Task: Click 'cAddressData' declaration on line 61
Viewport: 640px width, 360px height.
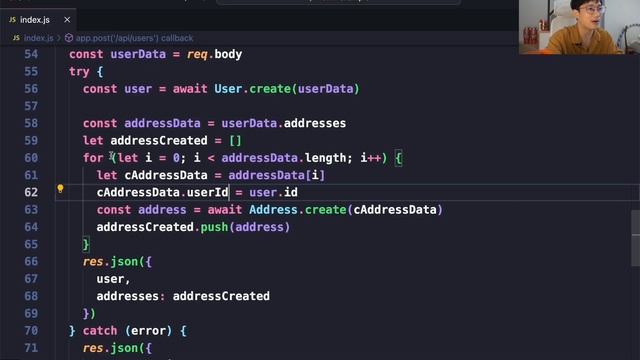Action: [166, 175]
